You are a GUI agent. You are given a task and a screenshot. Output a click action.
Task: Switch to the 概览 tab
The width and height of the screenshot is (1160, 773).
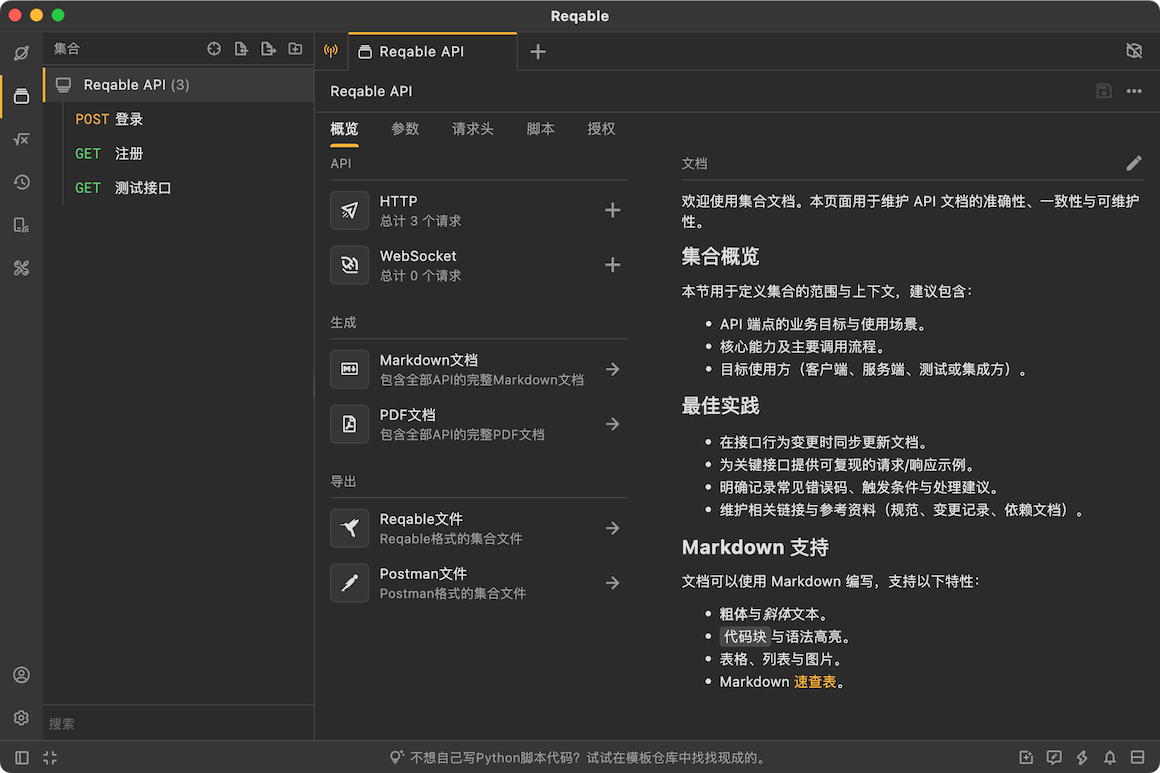344,129
